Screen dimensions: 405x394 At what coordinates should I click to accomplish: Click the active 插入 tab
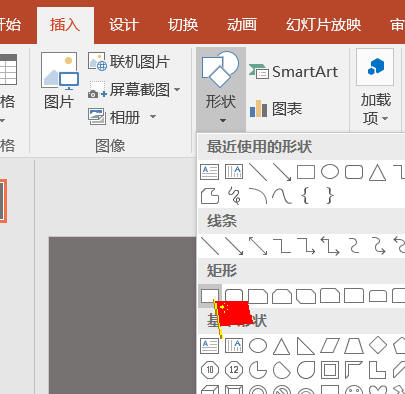(x=65, y=25)
